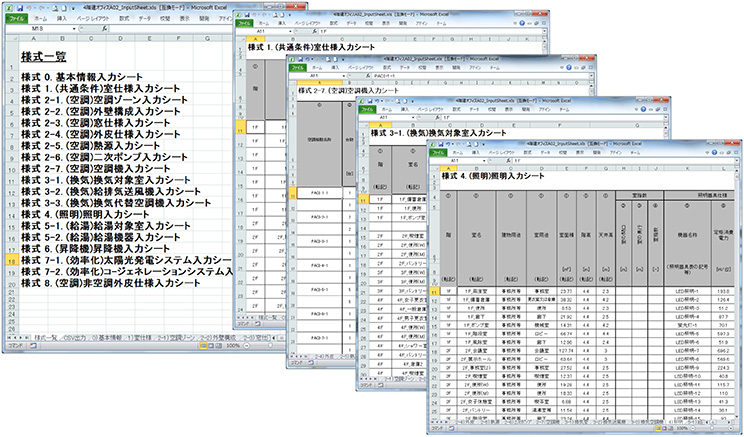Click macro record icon in 様式一覧 status bar
This screenshot has height=437, width=744.
(33, 346)
